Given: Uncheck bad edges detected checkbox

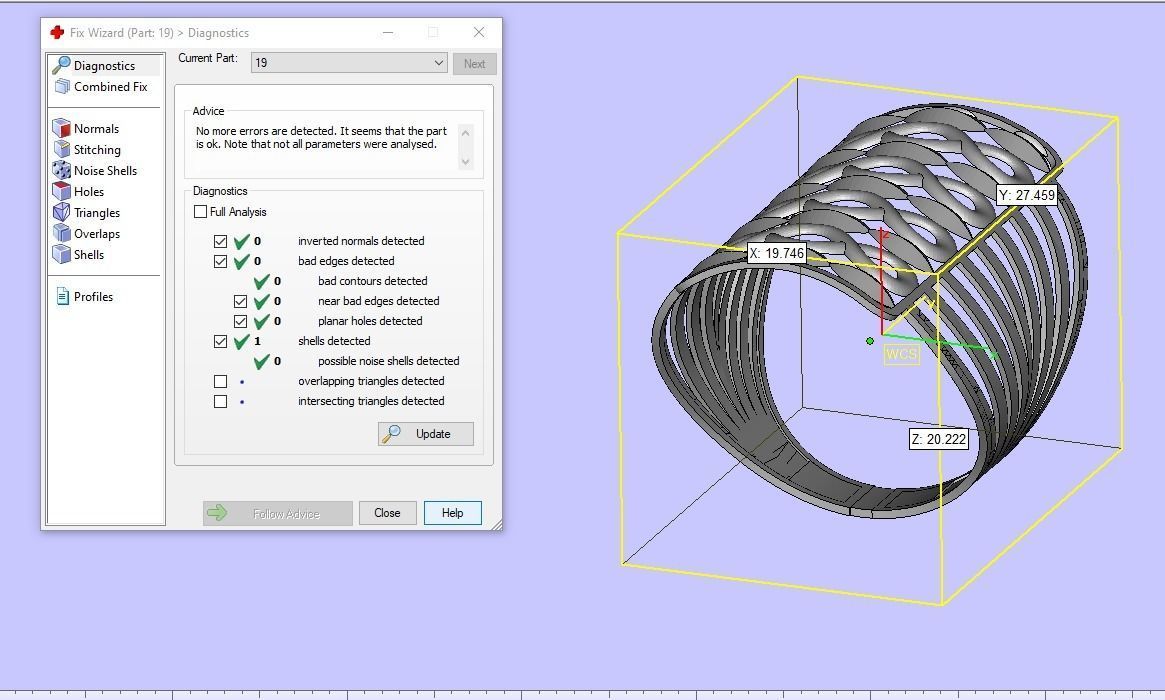Looking at the screenshot, I should click(x=220, y=262).
